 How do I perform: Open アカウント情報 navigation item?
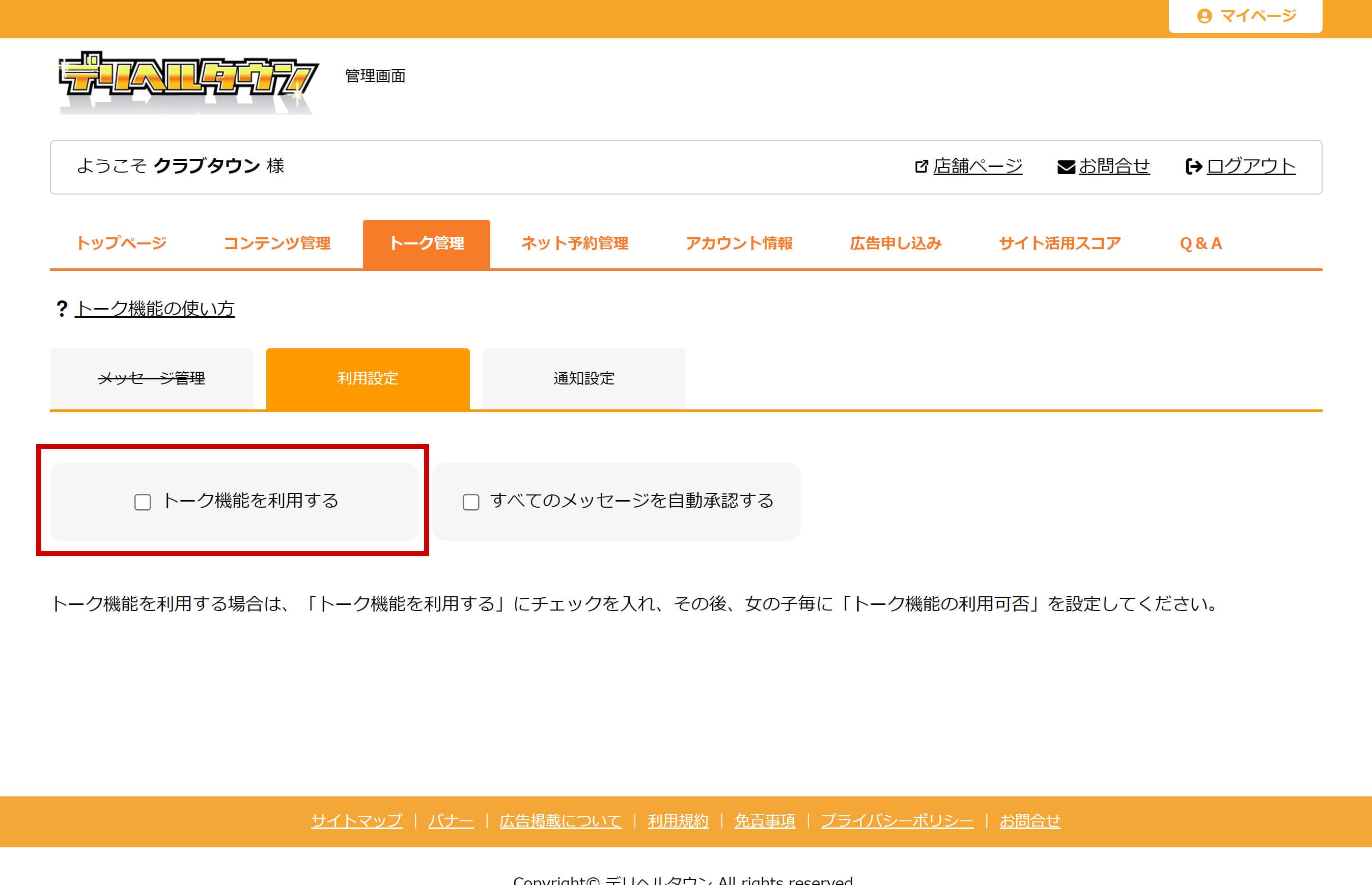click(x=739, y=244)
